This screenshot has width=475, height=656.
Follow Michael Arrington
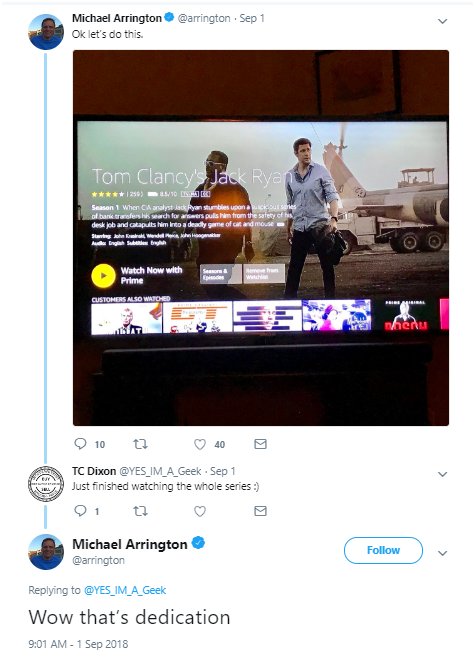pos(383,550)
